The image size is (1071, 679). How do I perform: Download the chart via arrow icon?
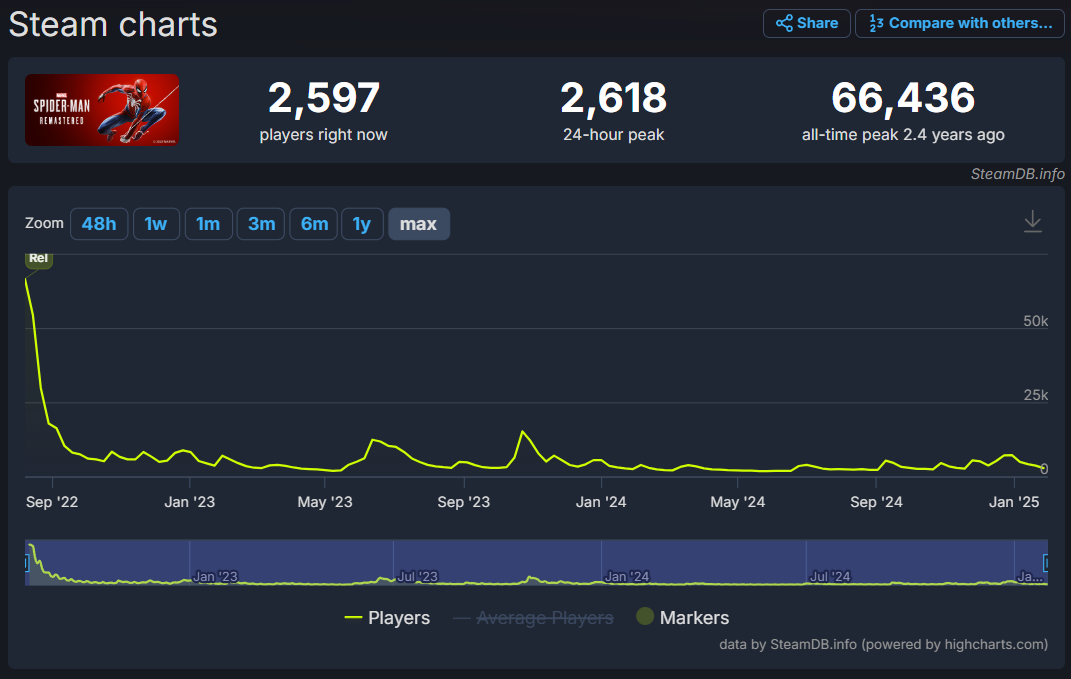(1033, 221)
